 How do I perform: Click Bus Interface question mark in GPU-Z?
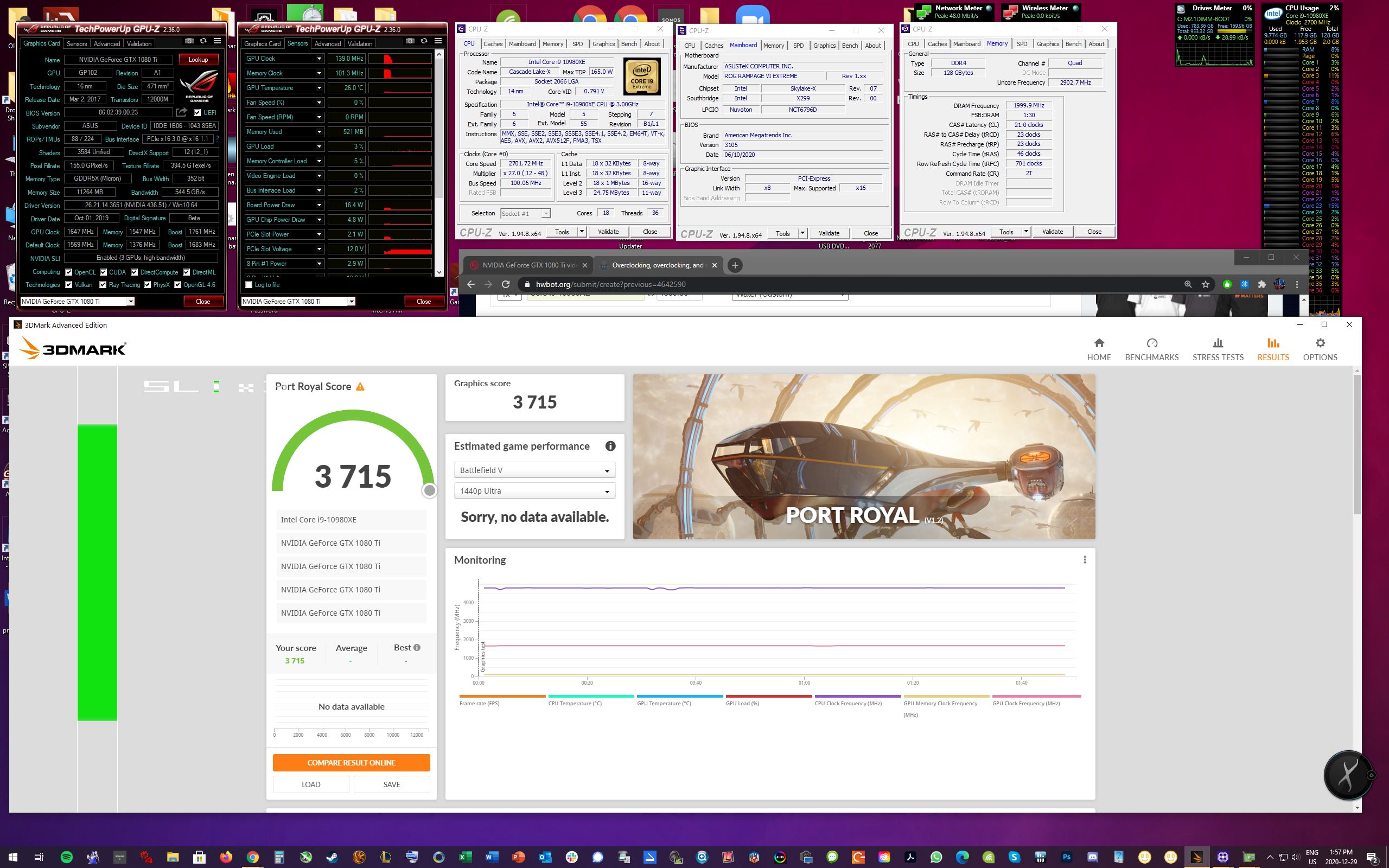(217, 139)
